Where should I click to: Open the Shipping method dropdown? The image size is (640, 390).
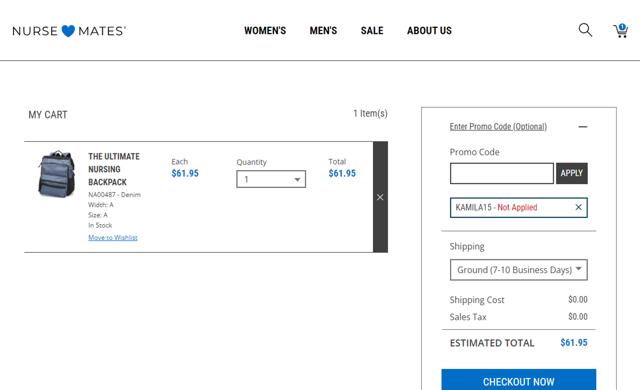tap(519, 270)
